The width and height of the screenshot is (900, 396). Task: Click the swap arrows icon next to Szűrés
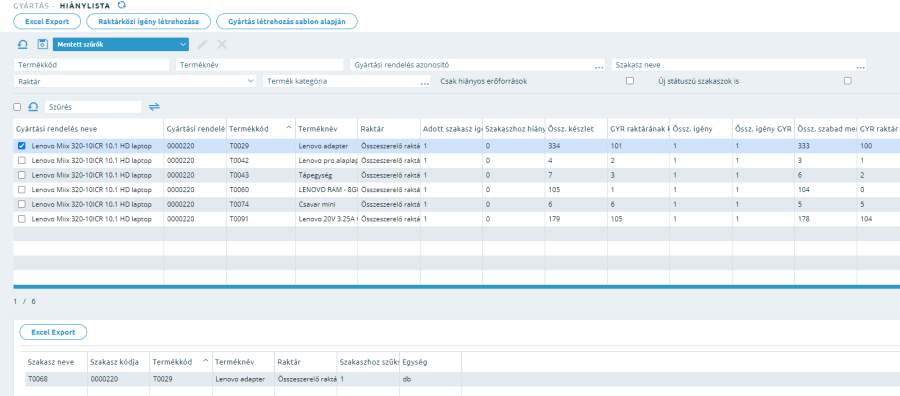pyautogui.click(x=154, y=107)
